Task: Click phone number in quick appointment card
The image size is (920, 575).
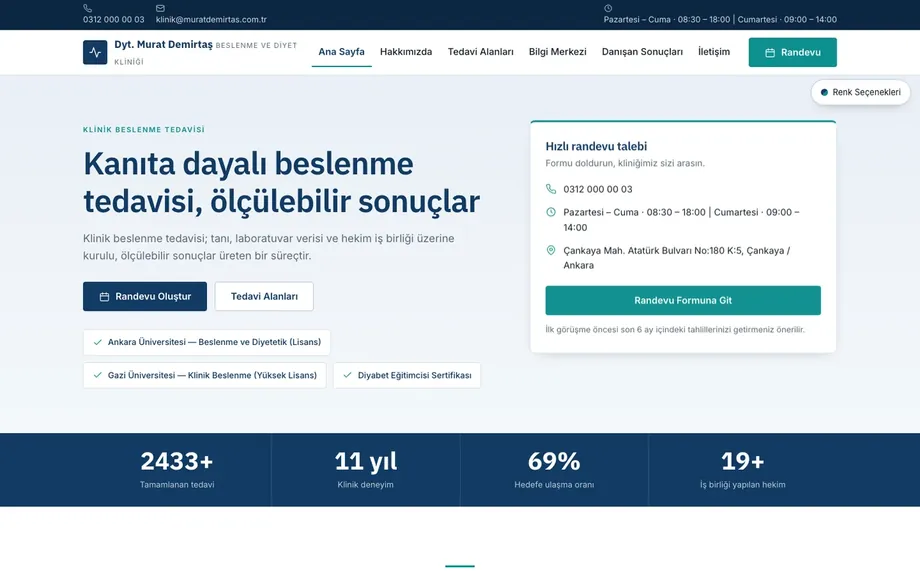Action: pyautogui.click(x=598, y=189)
